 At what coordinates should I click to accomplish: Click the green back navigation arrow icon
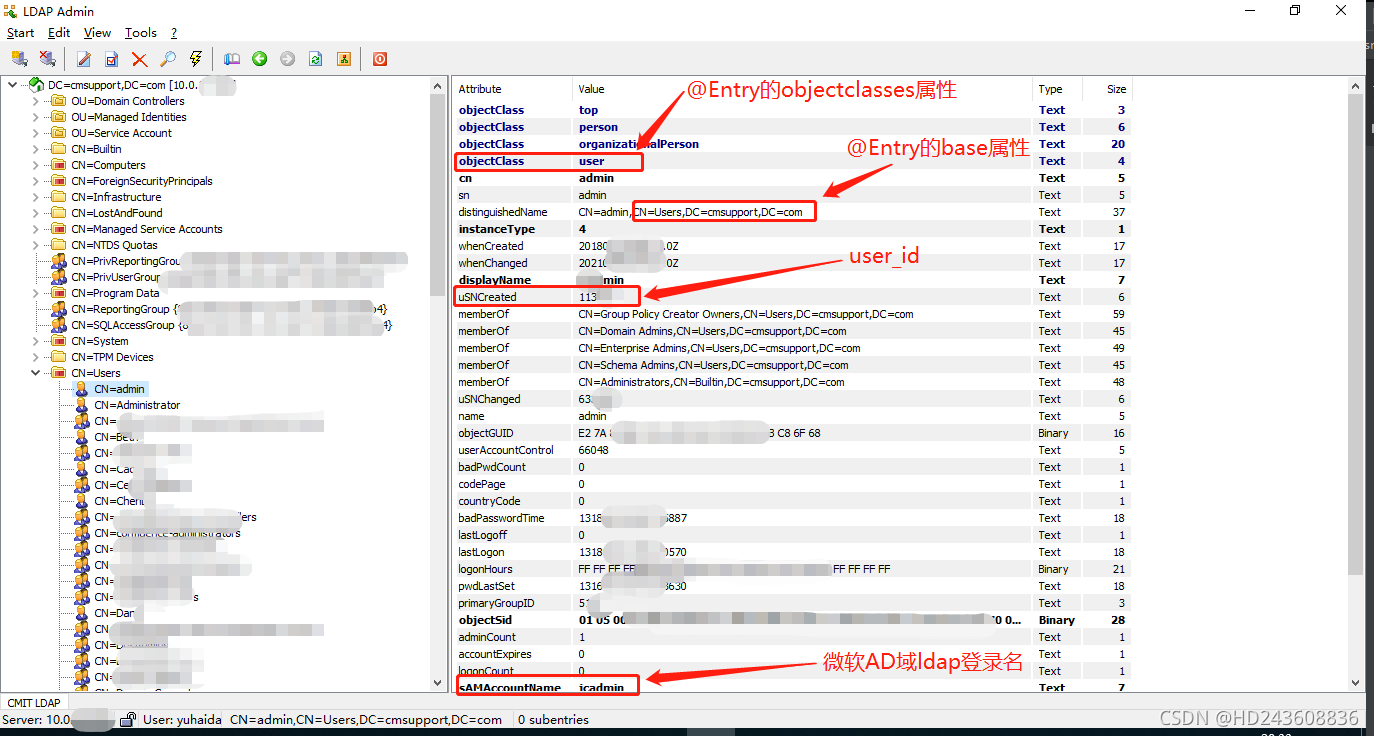(259, 59)
